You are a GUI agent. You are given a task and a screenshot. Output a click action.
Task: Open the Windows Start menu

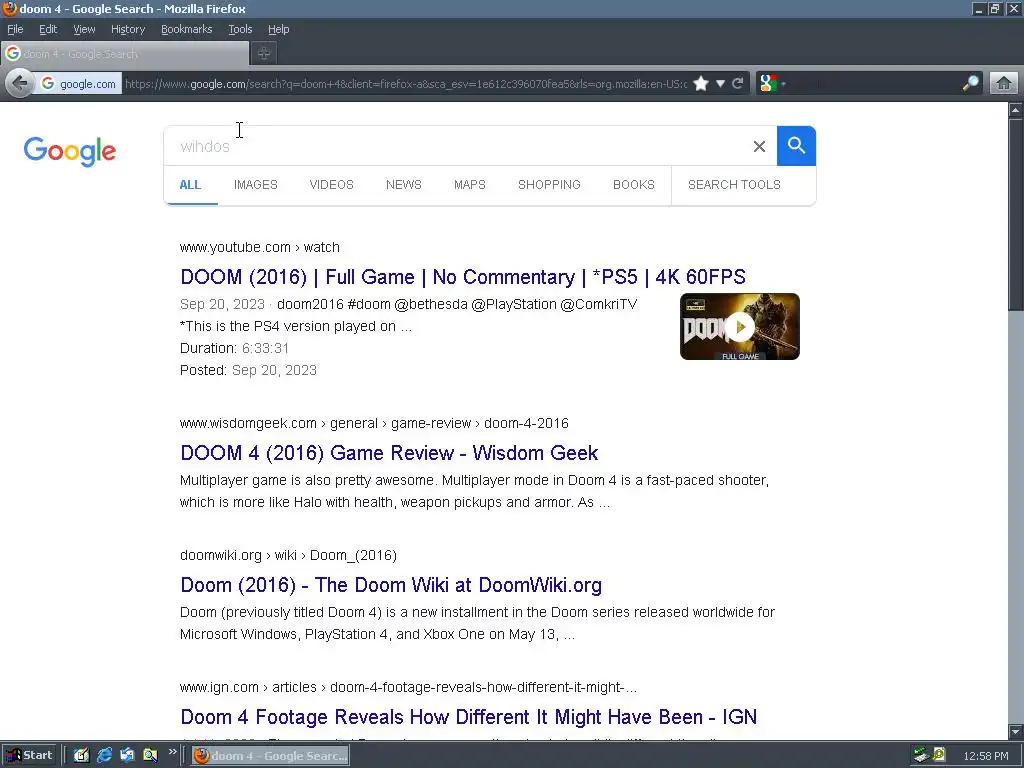tap(30, 755)
